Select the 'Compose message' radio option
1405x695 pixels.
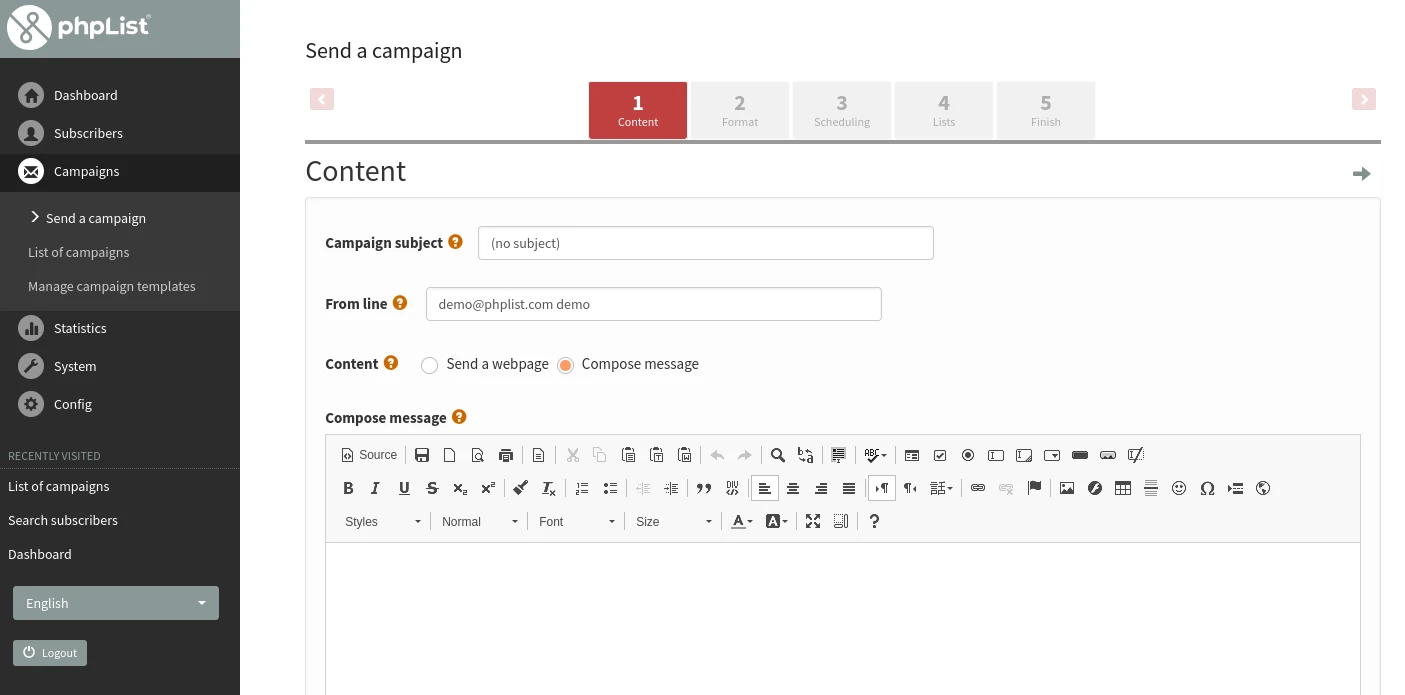coord(566,365)
